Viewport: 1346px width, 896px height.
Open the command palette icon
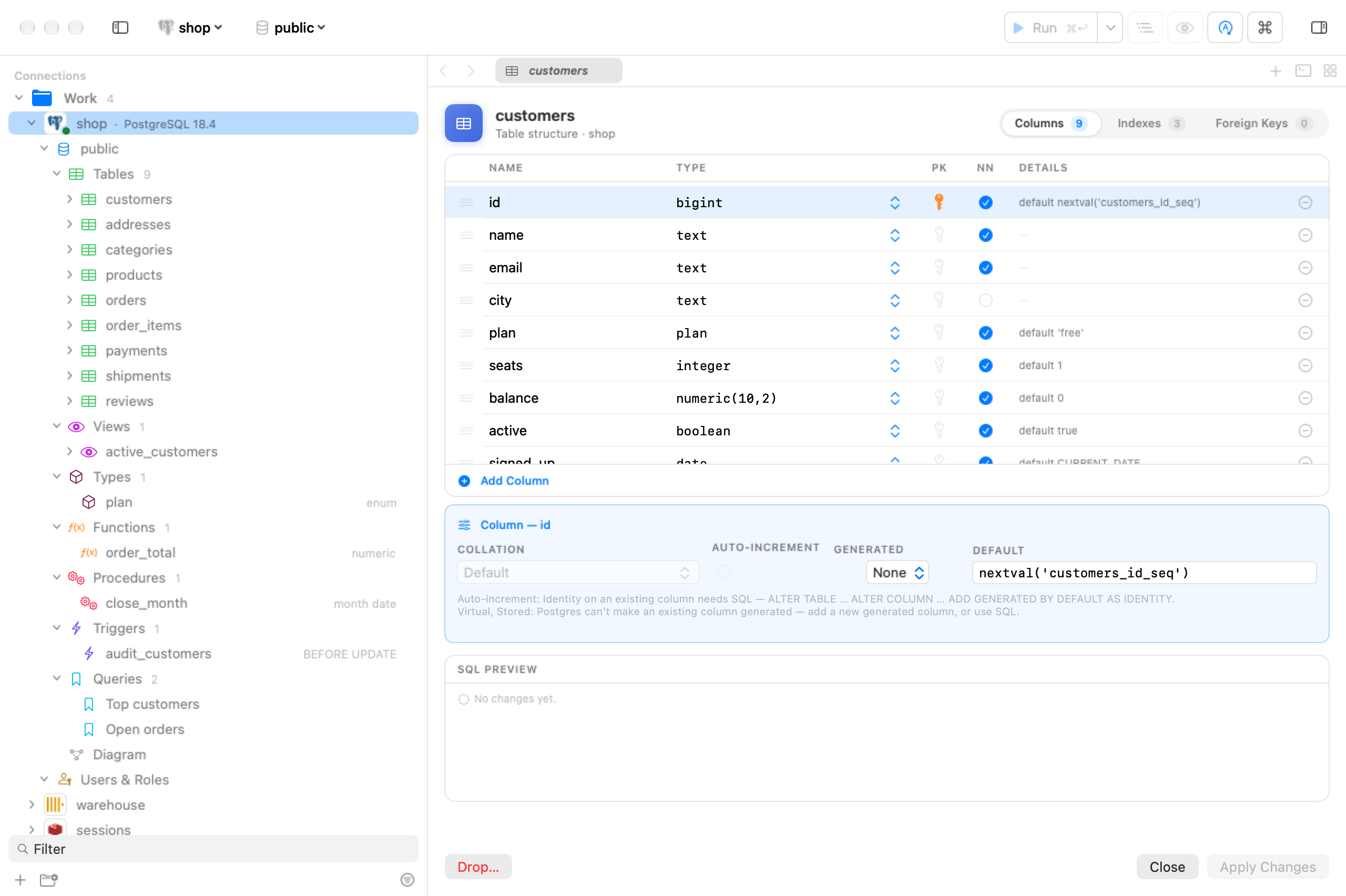pyautogui.click(x=1265, y=27)
